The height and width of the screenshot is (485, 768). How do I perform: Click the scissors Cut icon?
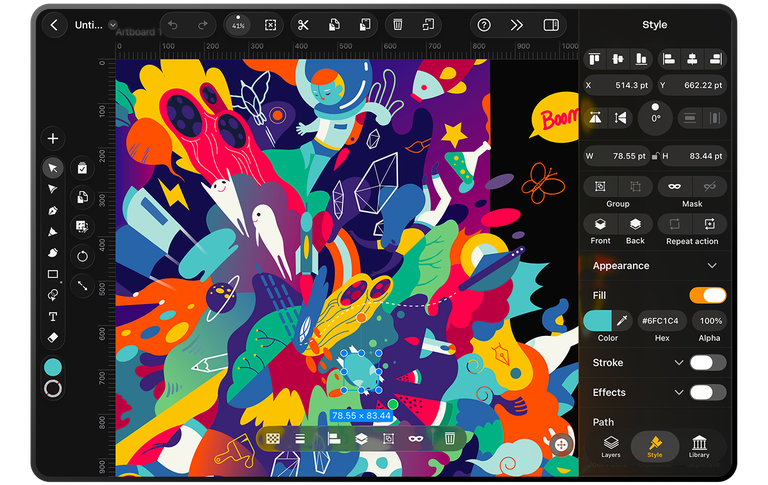click(304, 25)
